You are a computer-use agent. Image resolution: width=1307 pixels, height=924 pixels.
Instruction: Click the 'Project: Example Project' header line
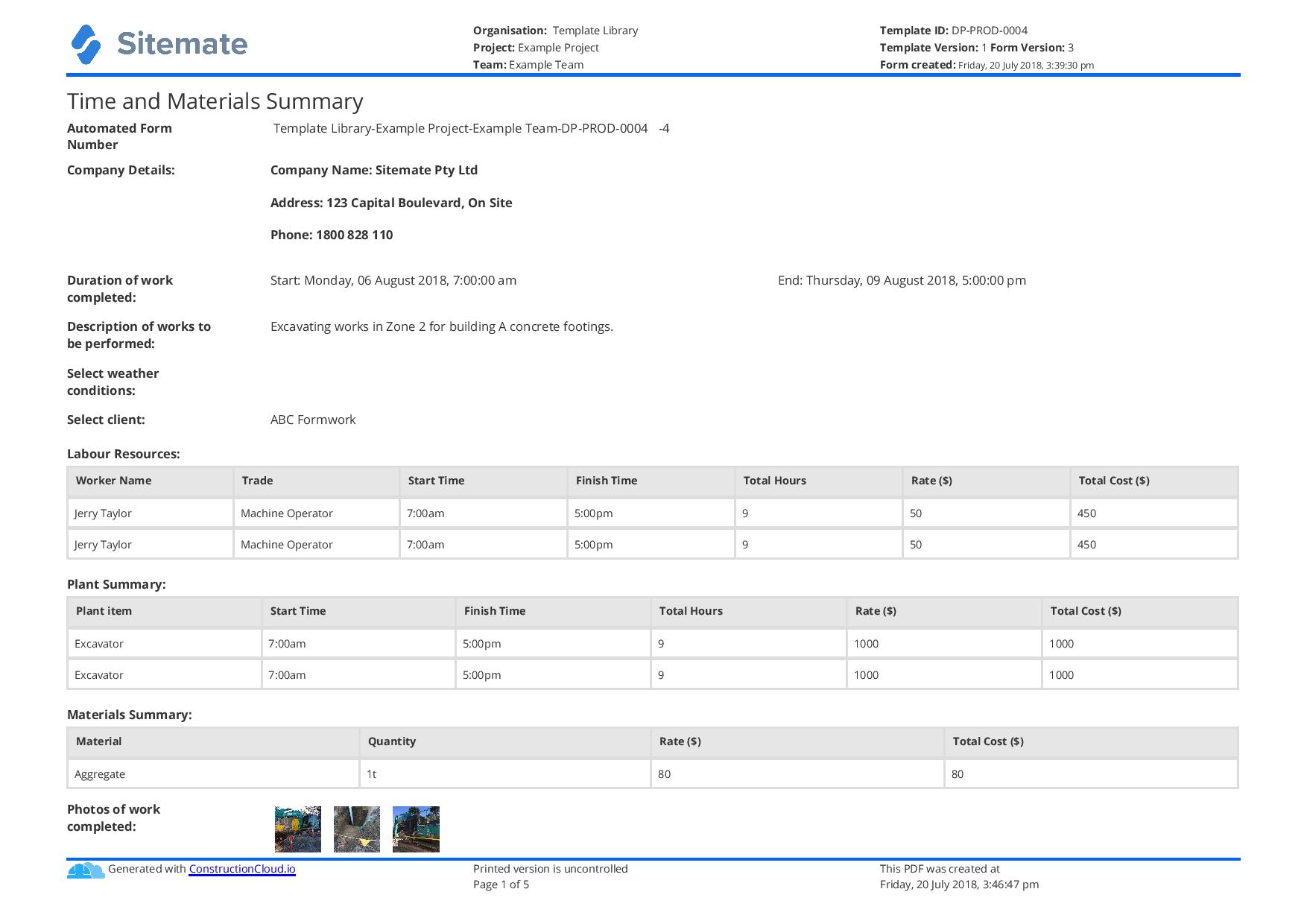pos(536,48)
